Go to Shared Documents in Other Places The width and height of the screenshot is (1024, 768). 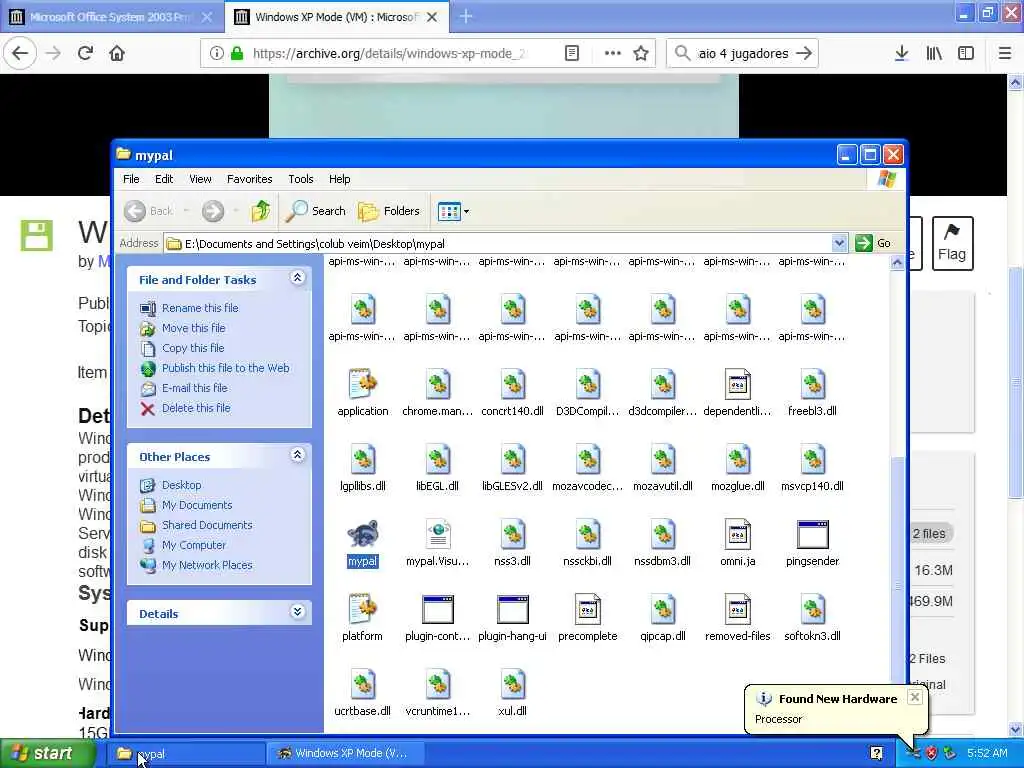(x=207, y=525)
